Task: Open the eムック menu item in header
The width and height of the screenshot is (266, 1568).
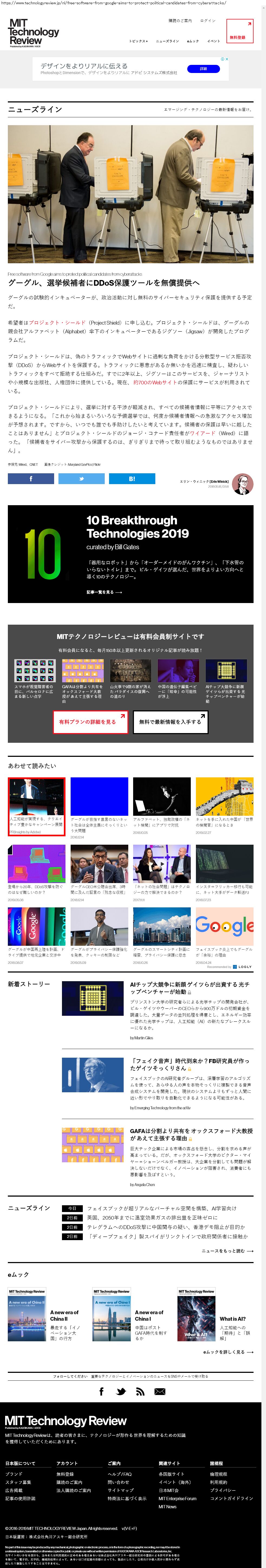Action: click(193, 41)
